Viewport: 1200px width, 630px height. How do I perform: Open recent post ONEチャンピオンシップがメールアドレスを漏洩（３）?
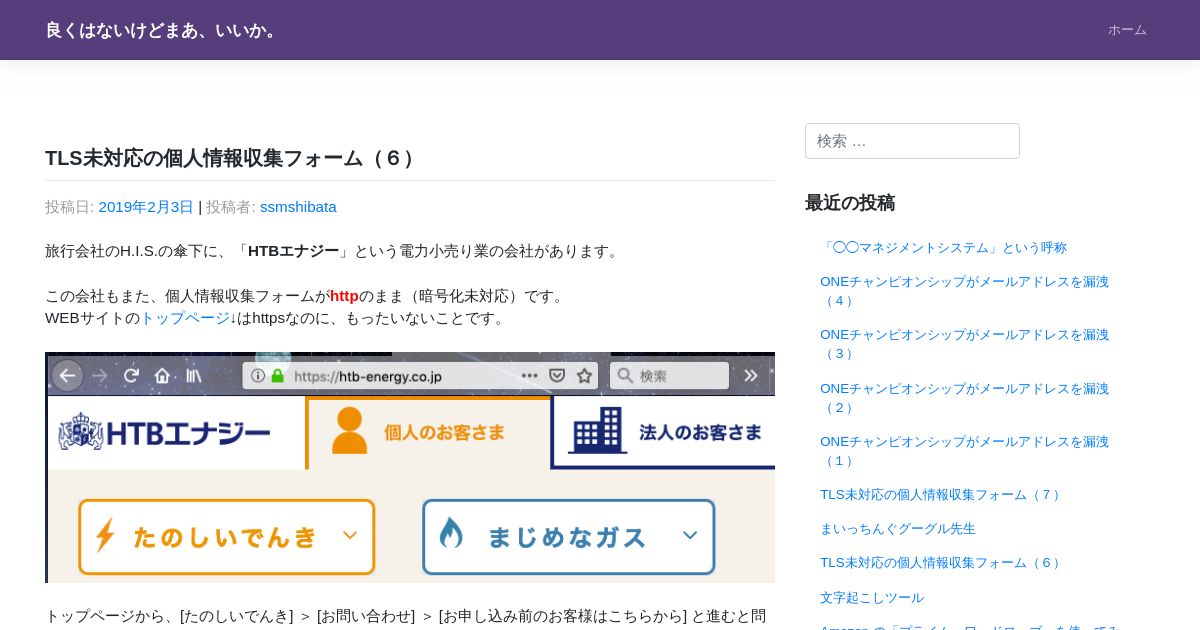click(x=964, y=344)
